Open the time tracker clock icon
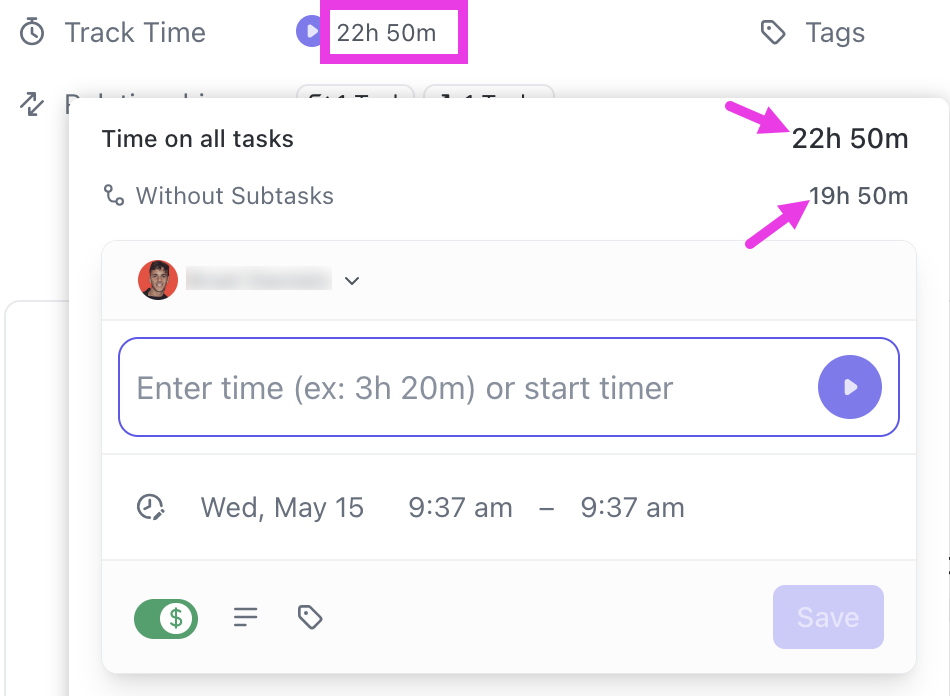950x696 pixels. click(x=151, y=507)
